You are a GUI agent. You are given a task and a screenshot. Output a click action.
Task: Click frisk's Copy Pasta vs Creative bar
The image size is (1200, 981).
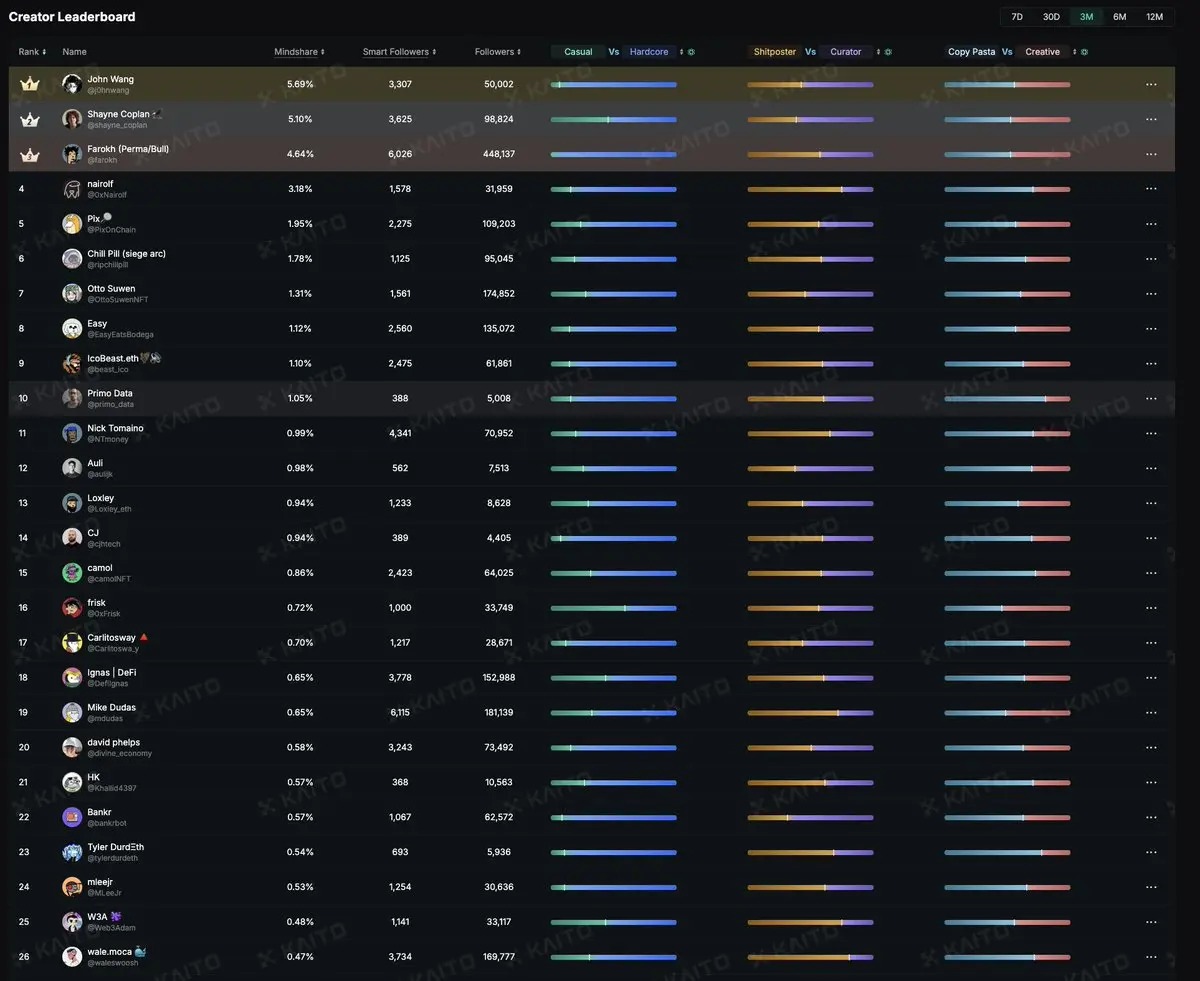point(1007,608)
